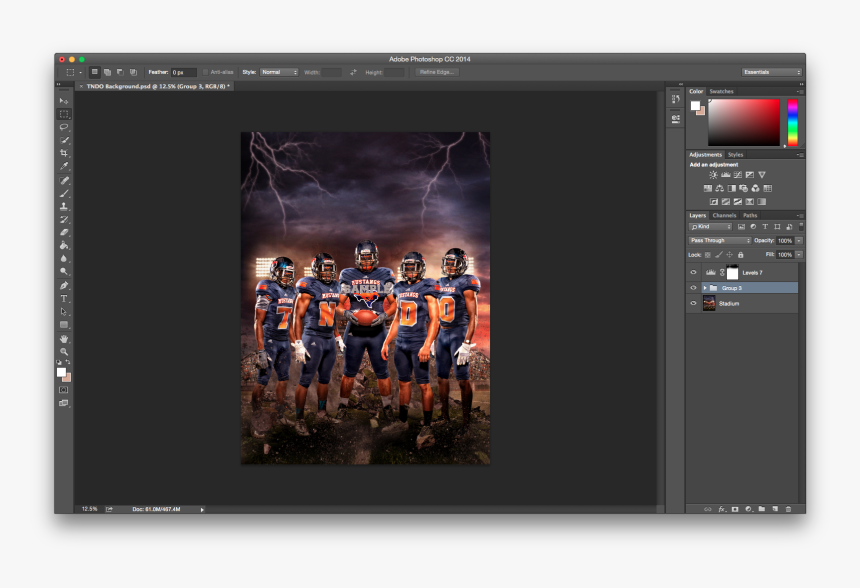Select the Group 3 layer
Image resolution: width=860 pixels, height=588 pixels.
735,288
